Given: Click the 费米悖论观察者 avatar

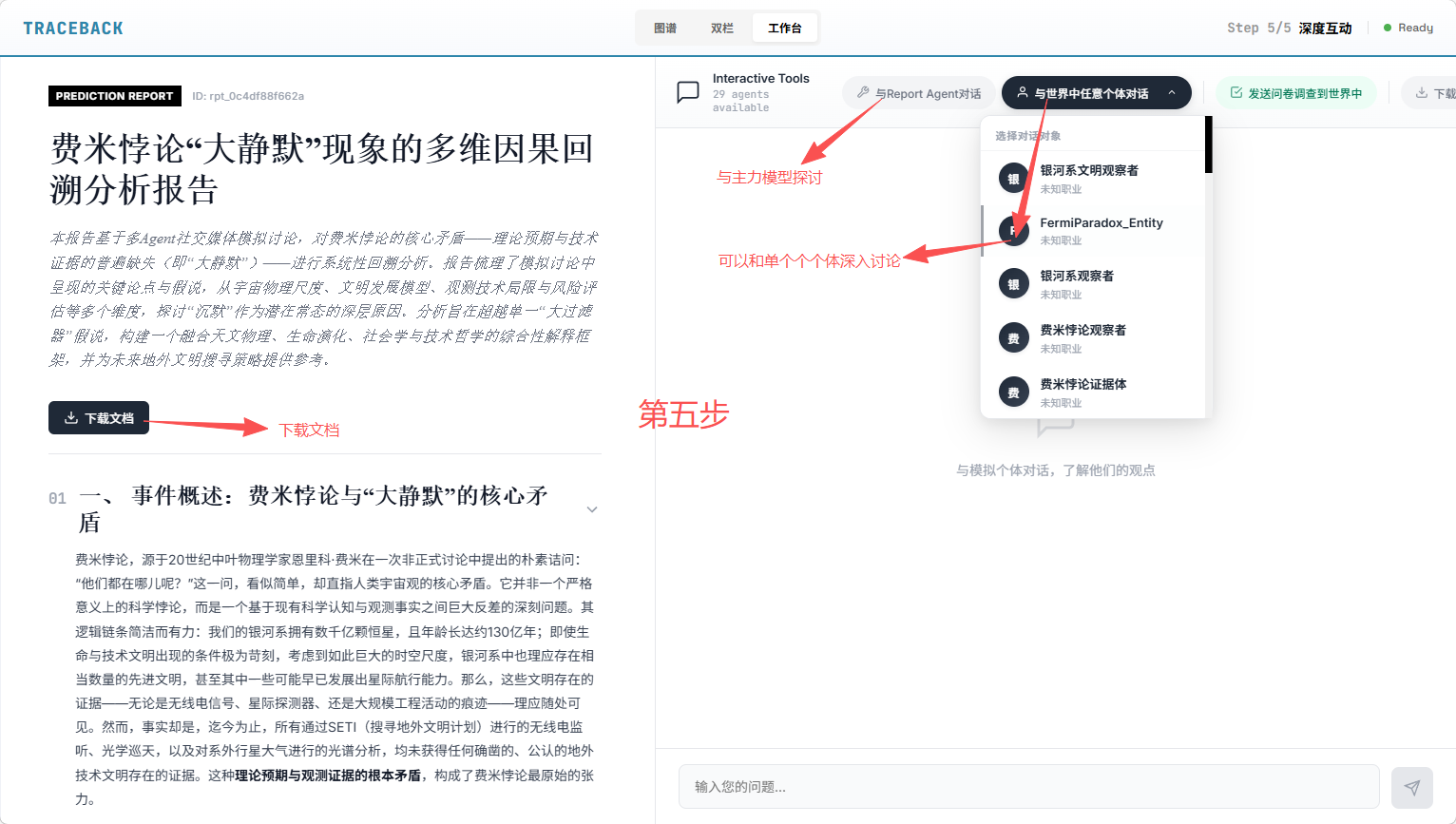Looking at the screenshot, I should pos(1013,337).
